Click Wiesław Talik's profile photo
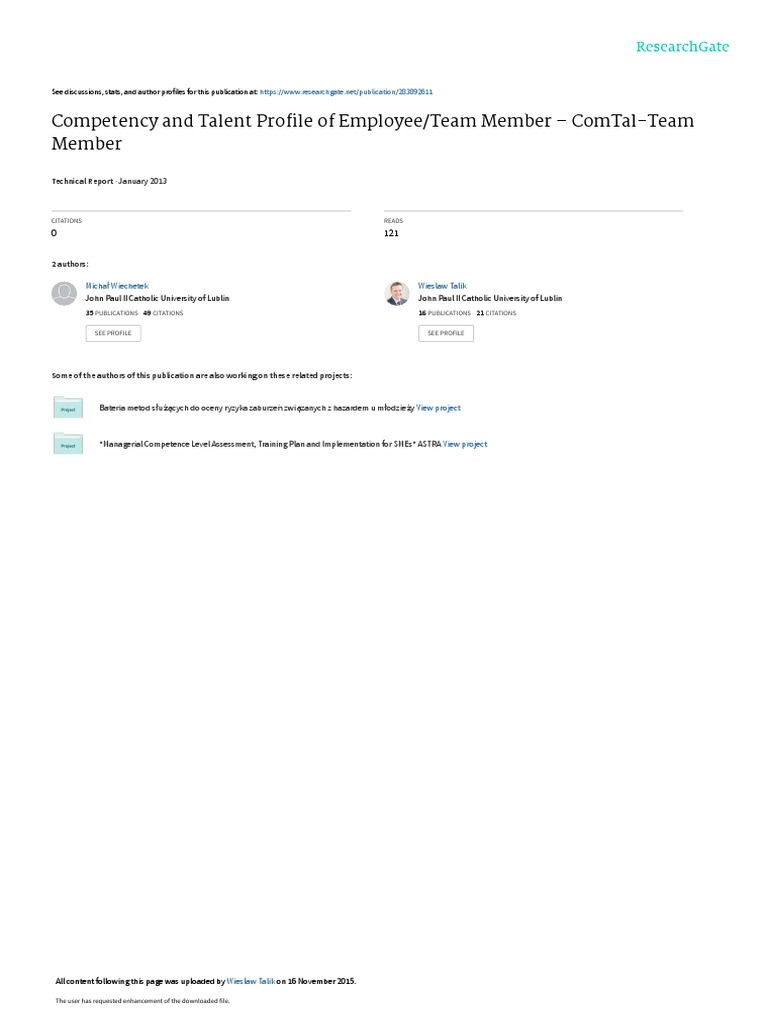The width and height of the screenshot is (768, 1024). point(397,293)
